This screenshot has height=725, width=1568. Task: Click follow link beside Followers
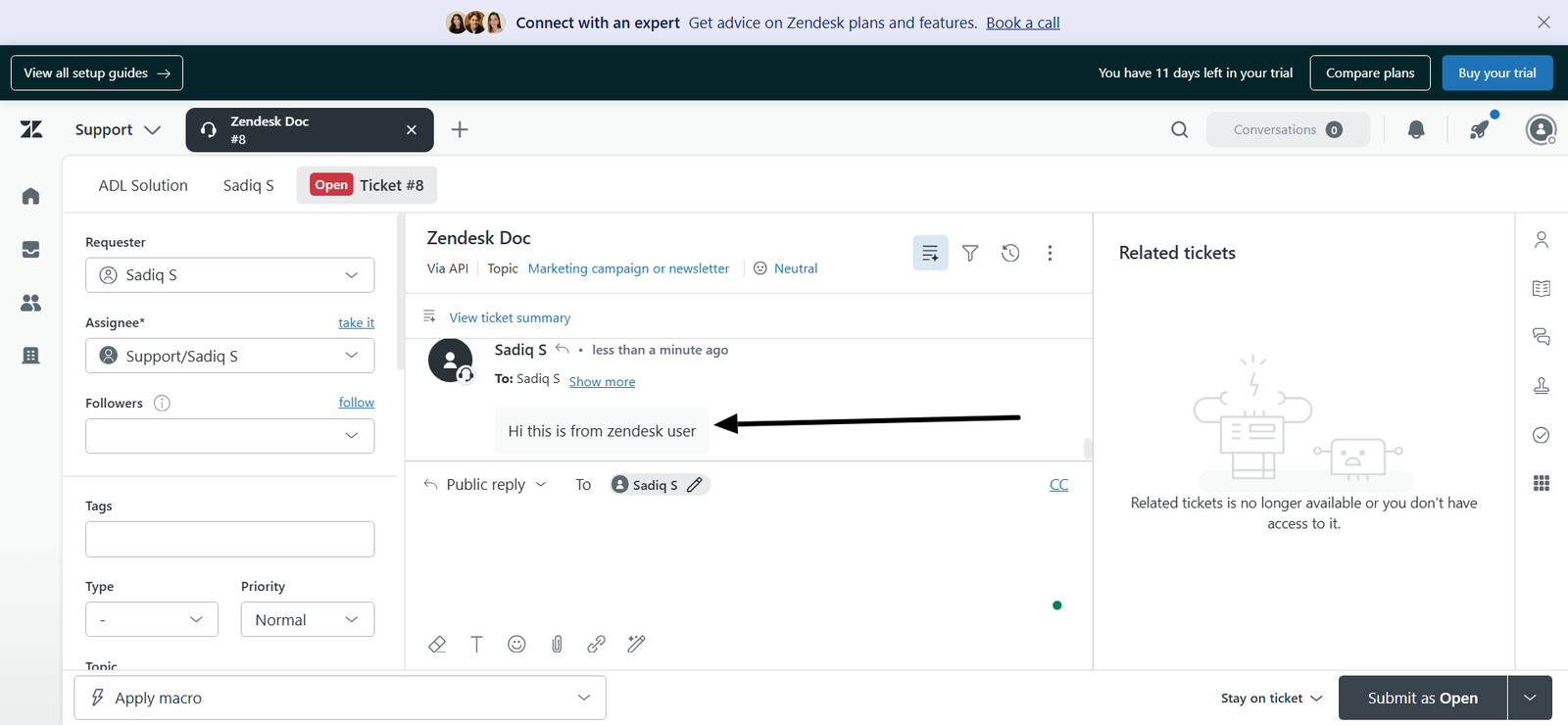[x=357, y=403]
